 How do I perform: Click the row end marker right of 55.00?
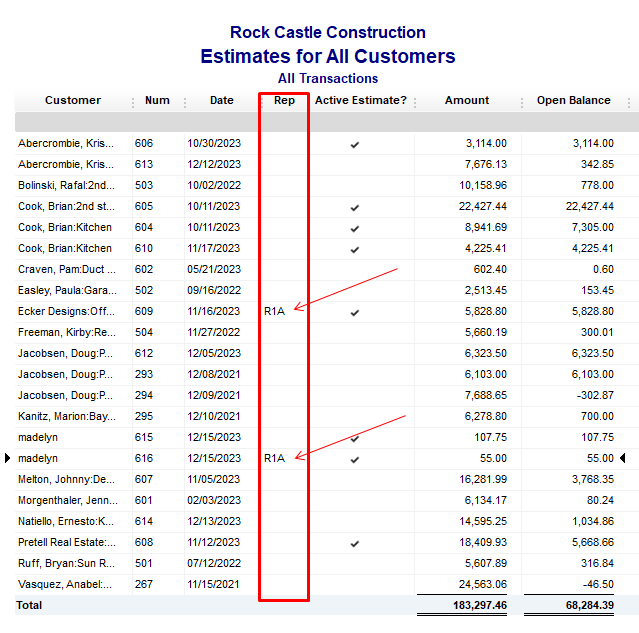click(622, 458)
